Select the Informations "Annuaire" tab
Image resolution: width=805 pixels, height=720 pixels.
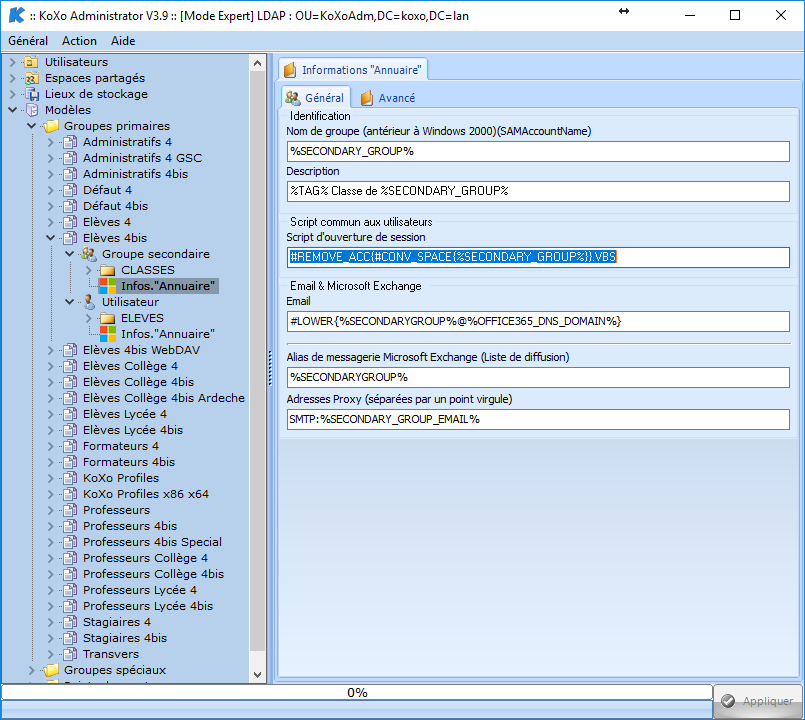click(353, 69)
